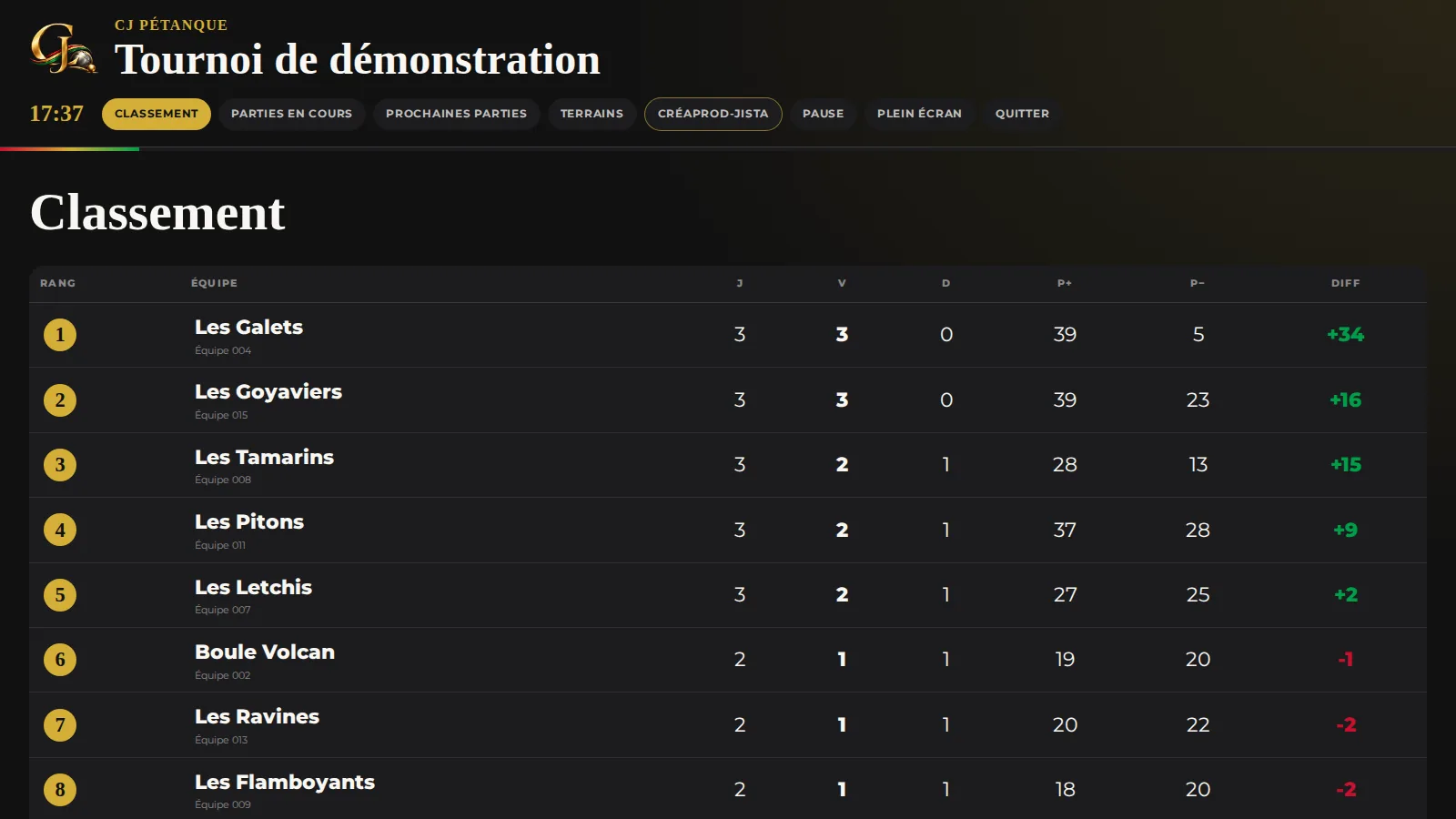Quit using the Quitter button
This screenshot has width=1456, height=819.
(1022, 114)
